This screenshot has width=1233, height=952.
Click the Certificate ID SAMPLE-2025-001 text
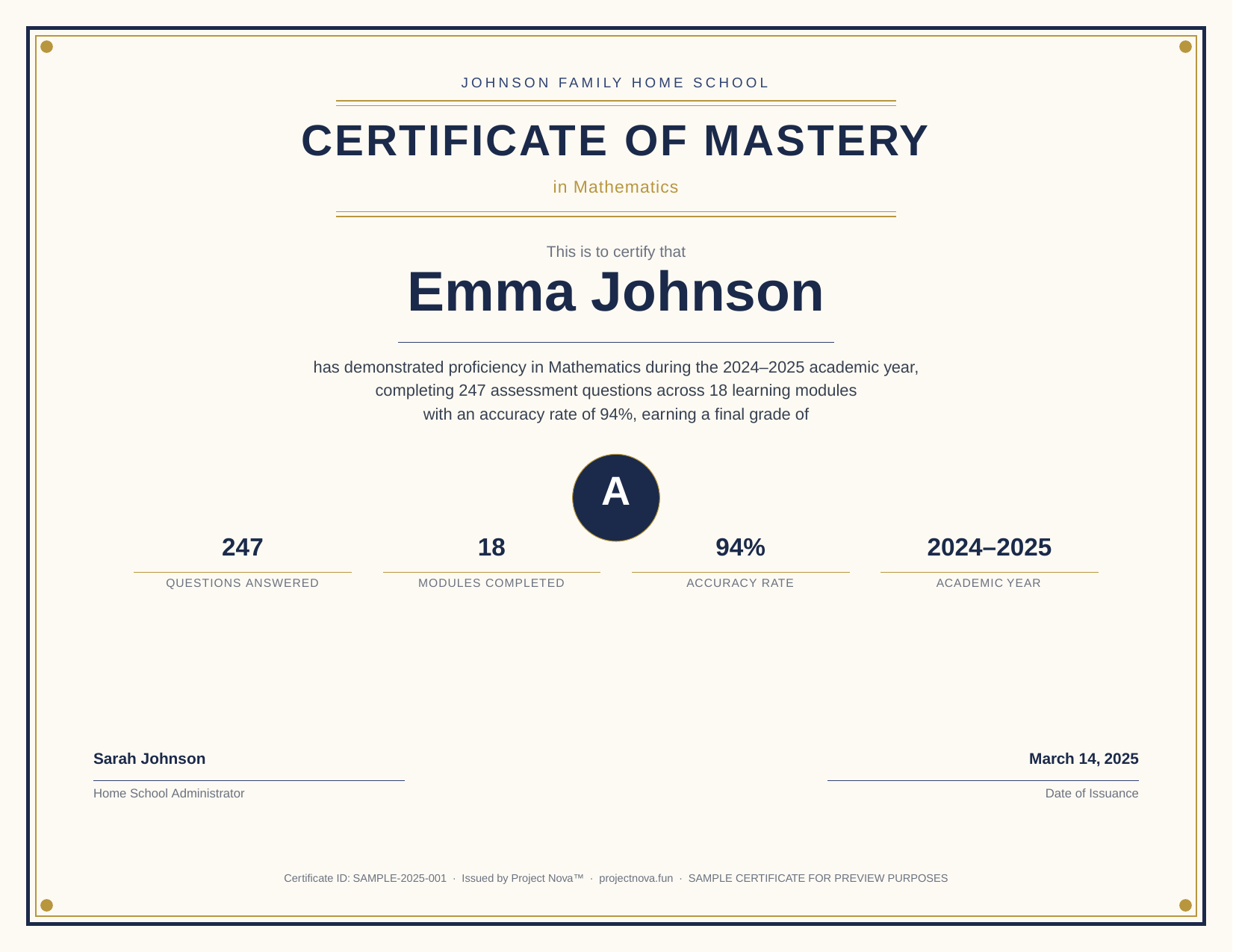tap(365, 878)
